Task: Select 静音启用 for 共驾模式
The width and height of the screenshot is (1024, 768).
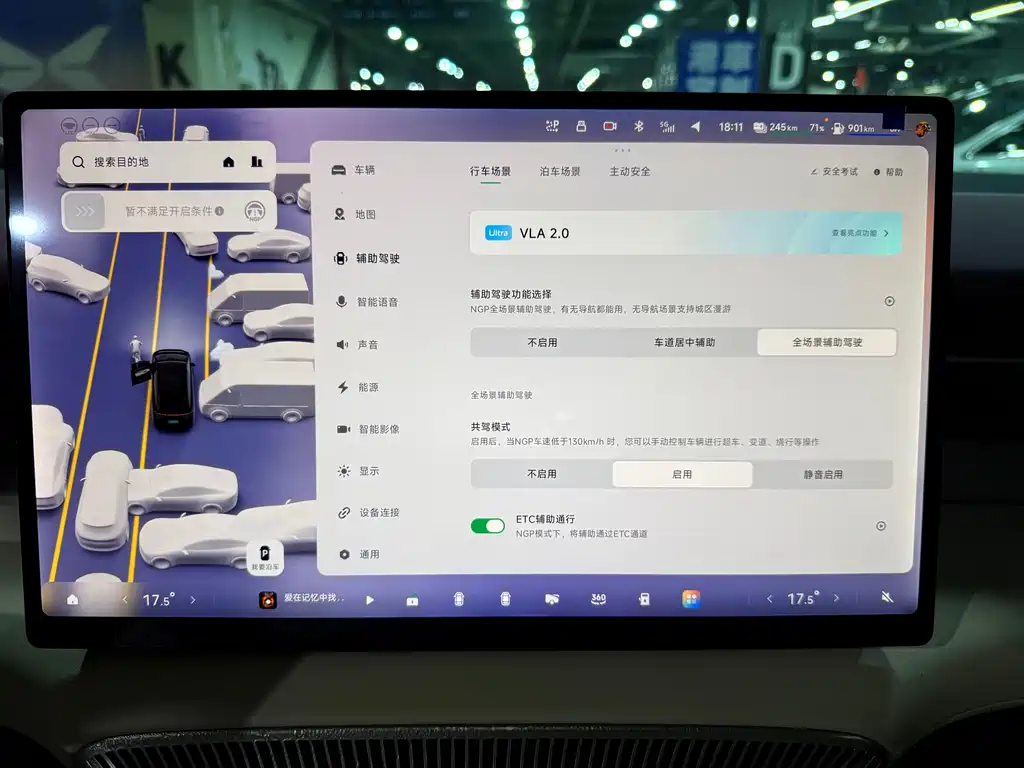Action: [x=823, y=474]
